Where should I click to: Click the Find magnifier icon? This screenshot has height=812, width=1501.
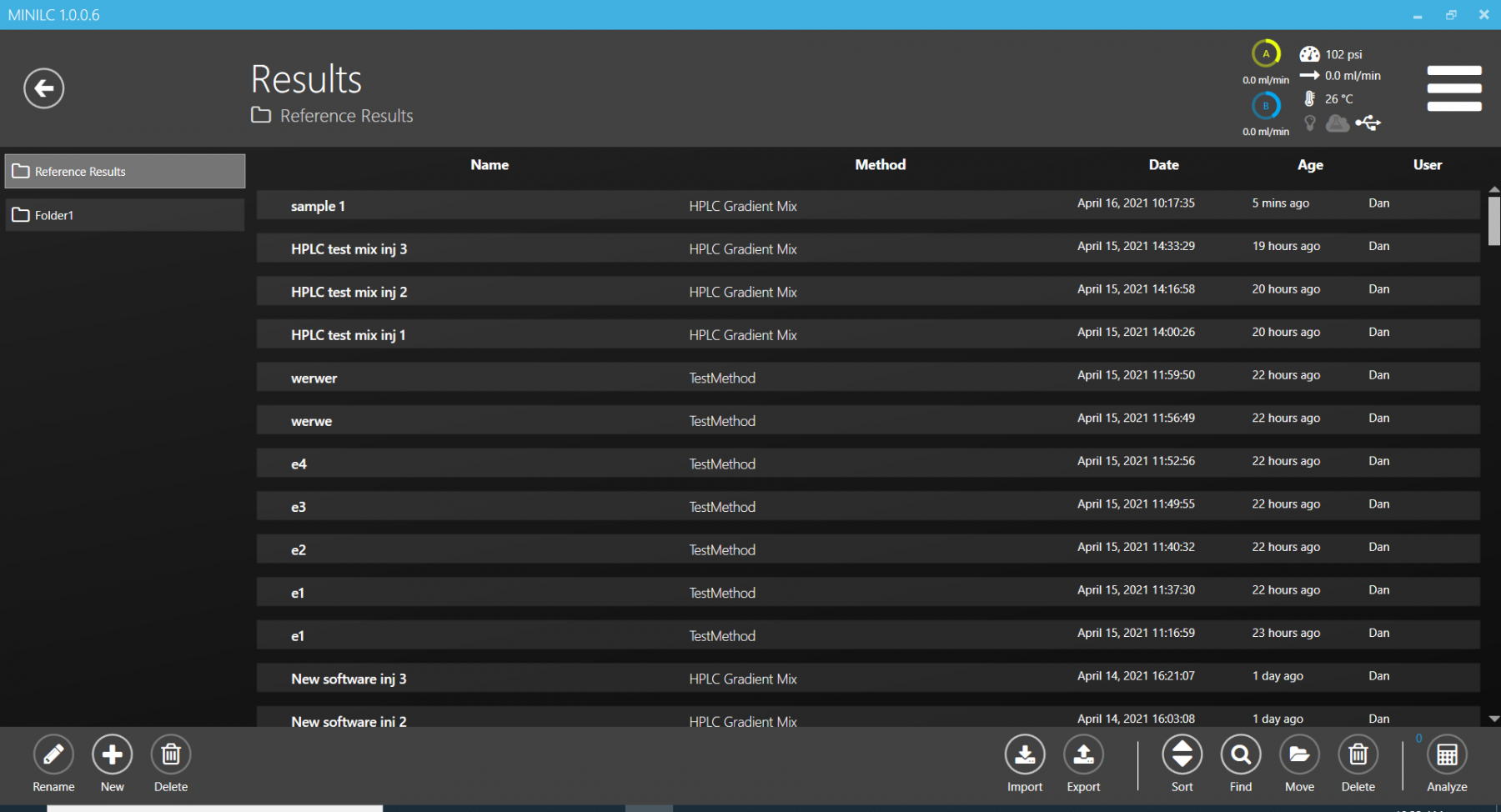point(1241,755)
